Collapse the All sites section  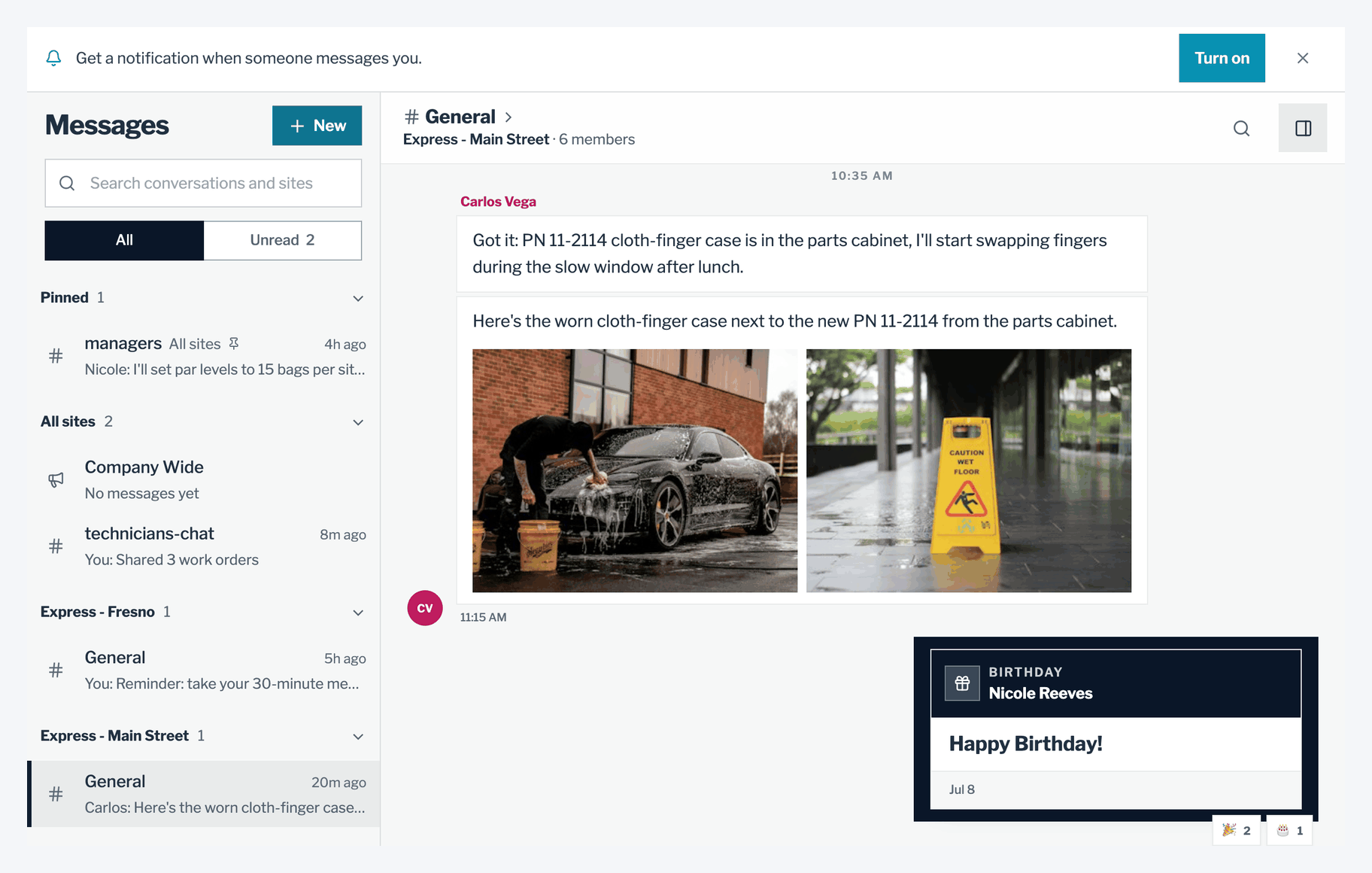358,422
